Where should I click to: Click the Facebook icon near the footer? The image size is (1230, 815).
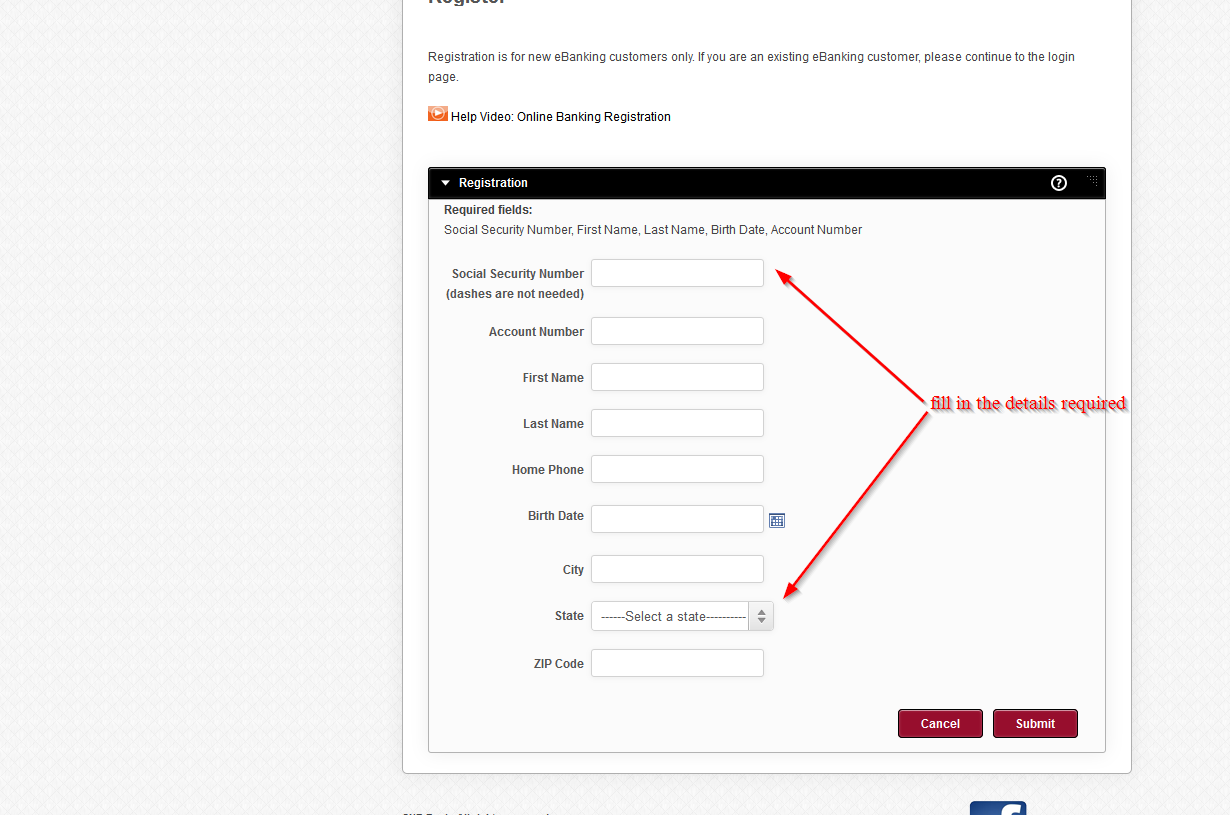(x=998, y=808)
